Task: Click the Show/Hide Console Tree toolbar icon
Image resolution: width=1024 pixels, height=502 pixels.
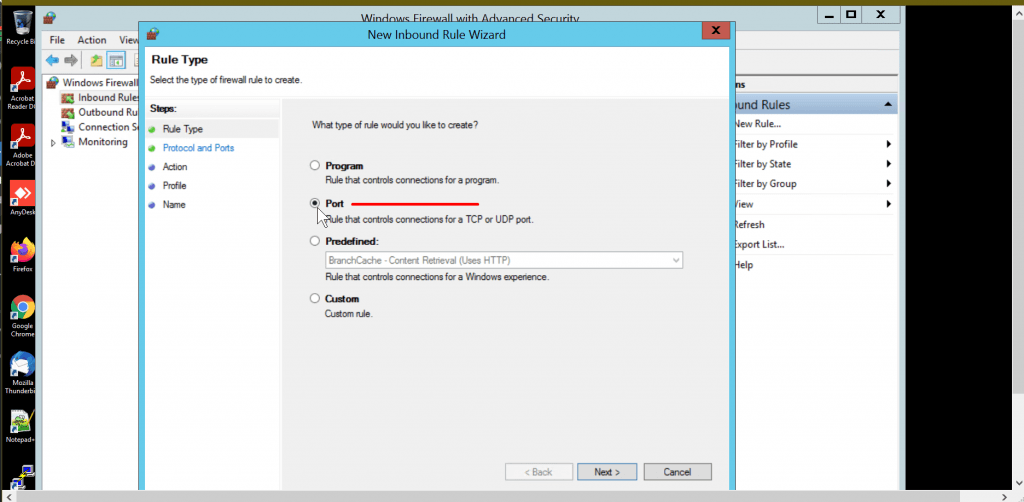Action: click(116, 60)
